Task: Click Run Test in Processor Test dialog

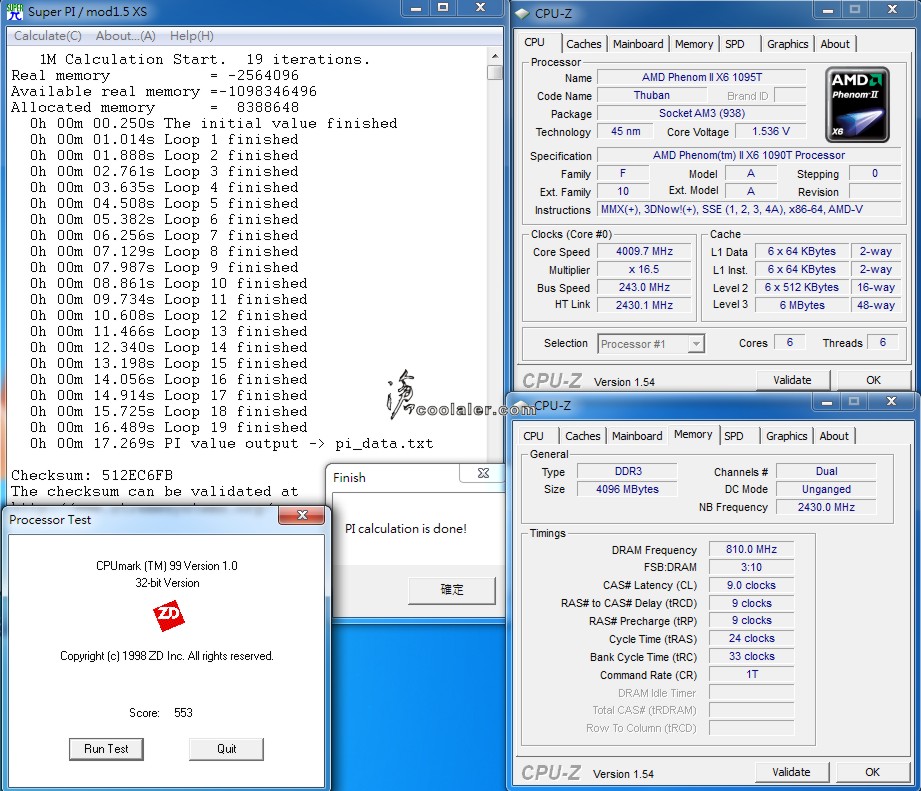Action: (106, 749)
